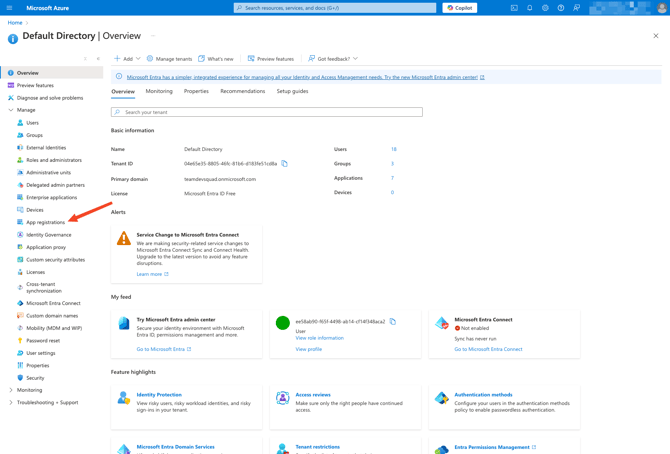The width and height of the screenshot is (670, 454).
Task: Collapse the Manage section in sidebar
Action: 11,110
